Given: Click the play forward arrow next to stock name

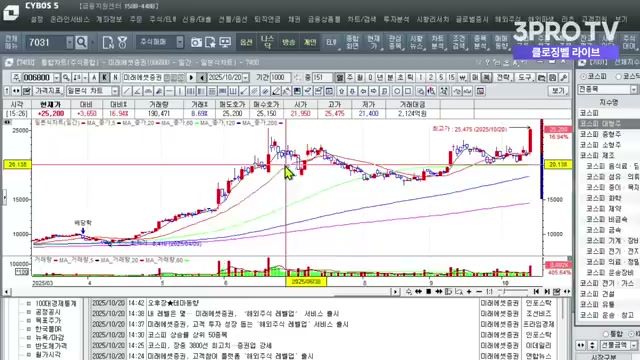Looking at the screenshot, I should pyautogui.click(x=191, y=77).
